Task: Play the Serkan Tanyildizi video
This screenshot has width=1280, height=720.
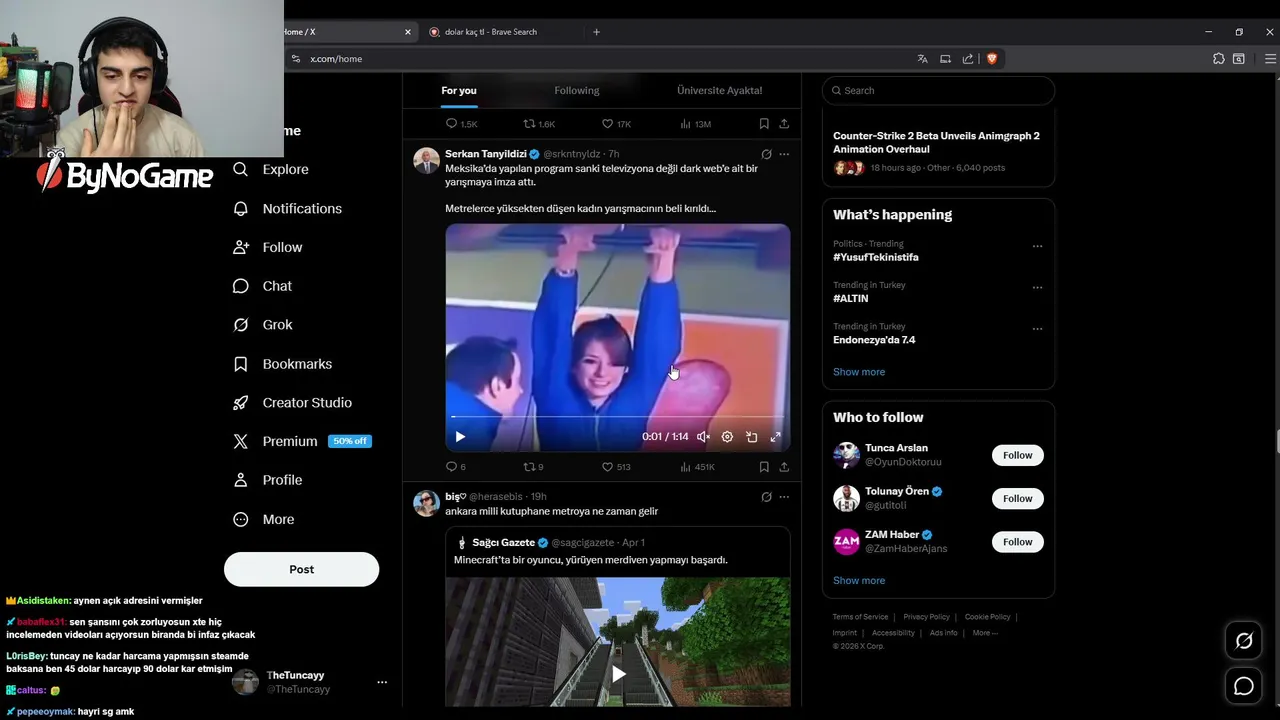Action: pos(460,437)
